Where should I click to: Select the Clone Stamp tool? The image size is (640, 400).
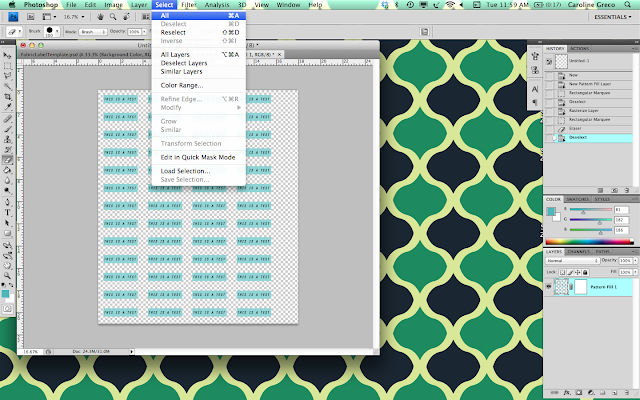click(7, 139)
